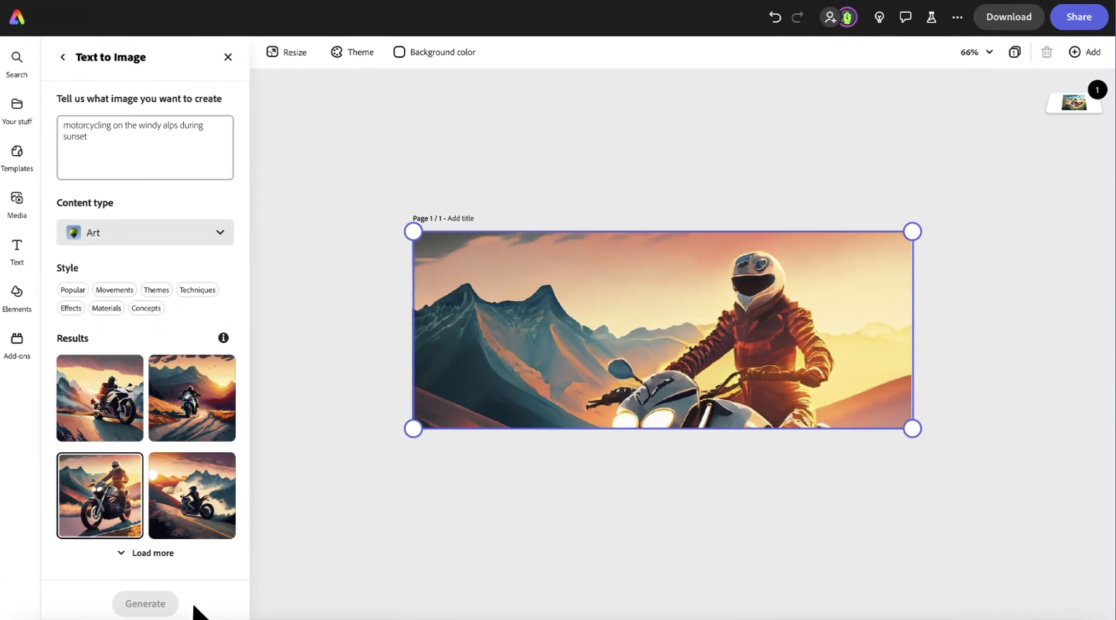Edit the image prompt text field
Screen dimensions: 1116x620
click(145, 147)
